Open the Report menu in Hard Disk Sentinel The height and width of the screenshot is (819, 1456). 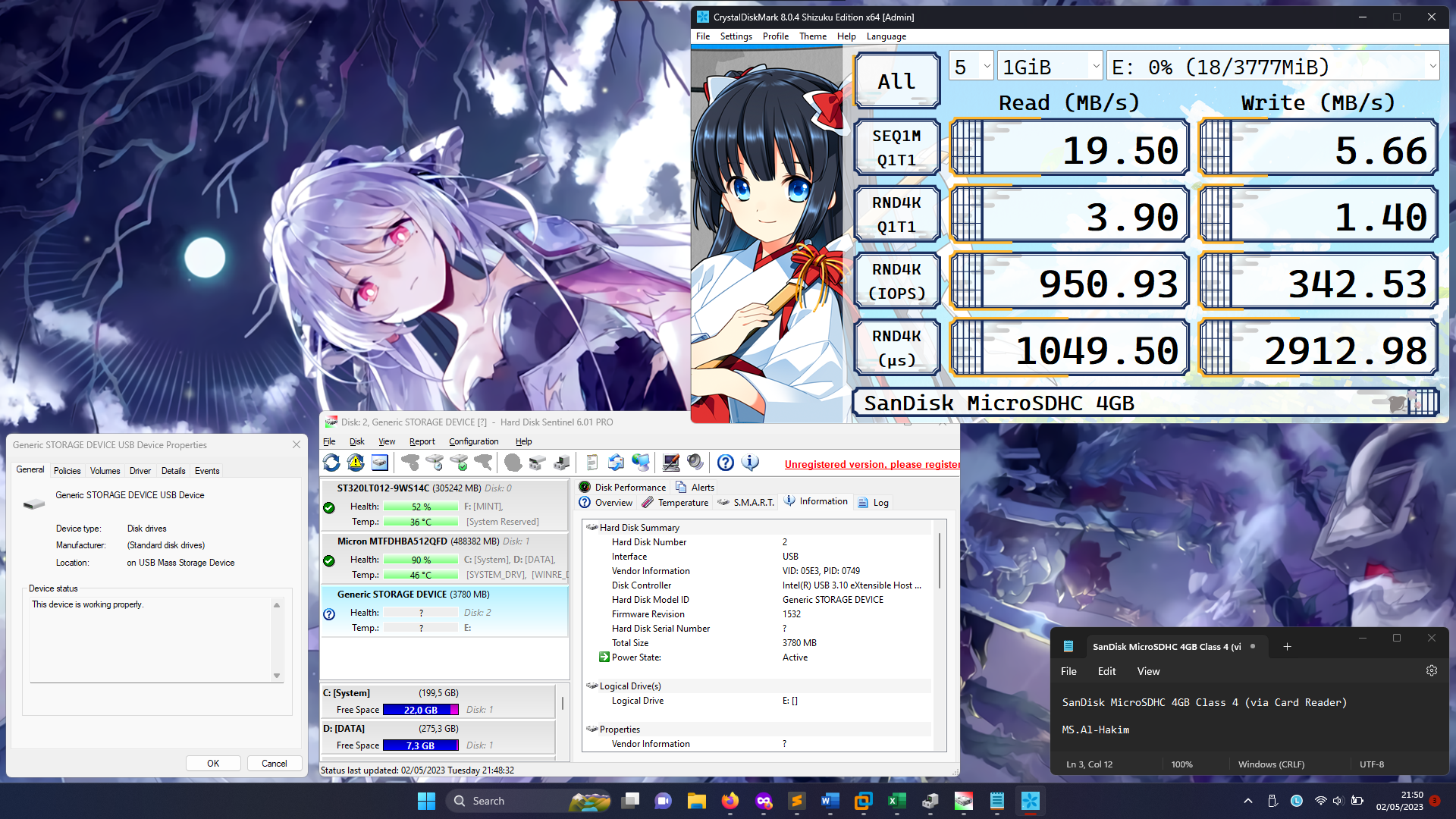pyautogui.click(x=422, y=441)
